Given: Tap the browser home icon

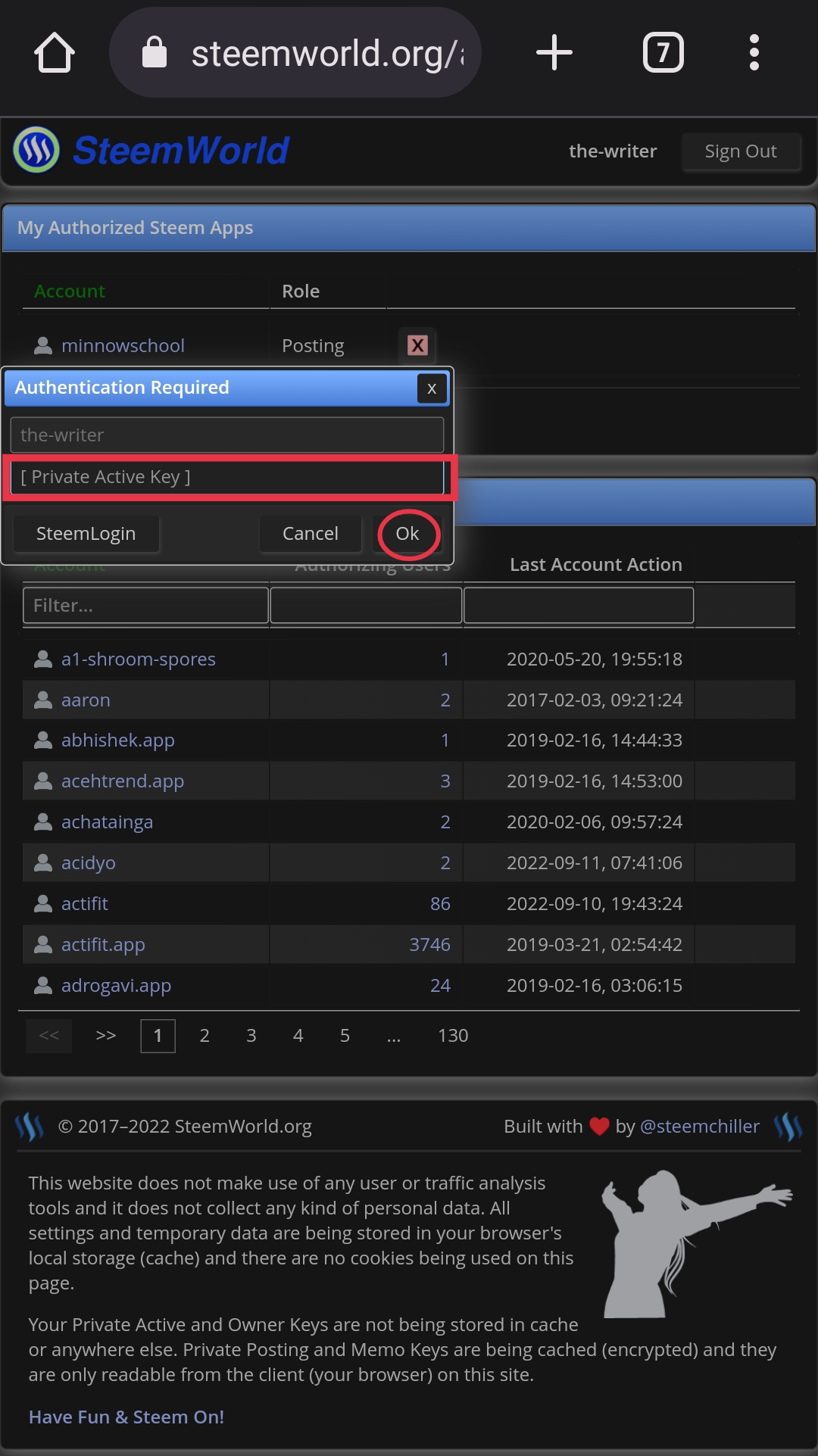Looking at the screenshot, I should pos(55,53).
